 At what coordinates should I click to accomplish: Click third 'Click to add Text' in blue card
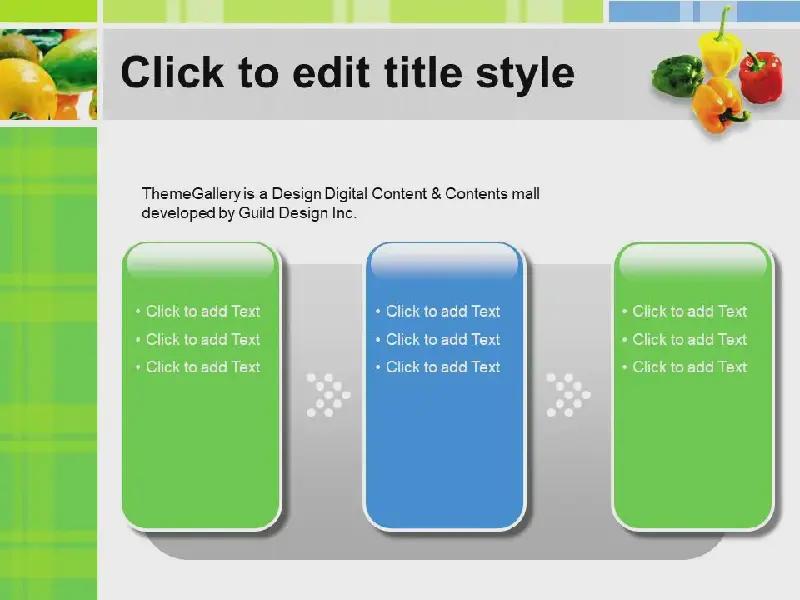click(443, 367)
